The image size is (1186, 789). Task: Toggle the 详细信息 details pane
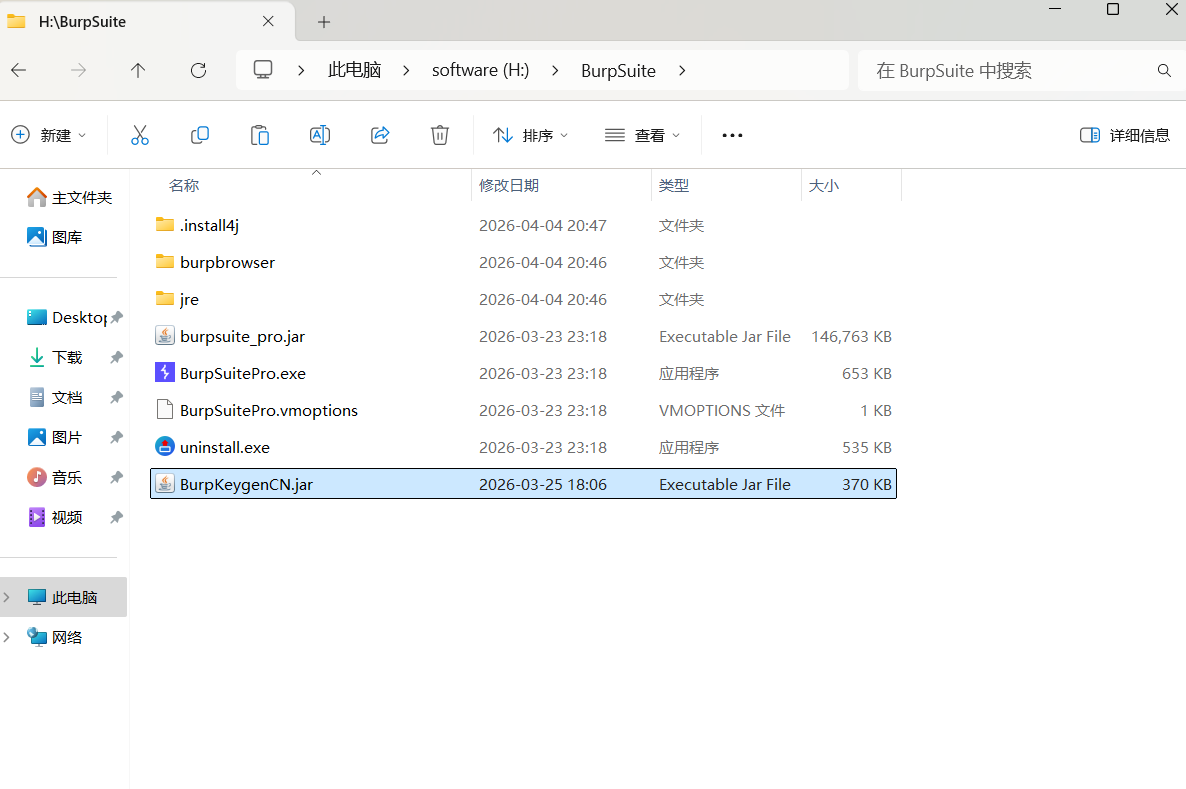[x=1125, y=135]
